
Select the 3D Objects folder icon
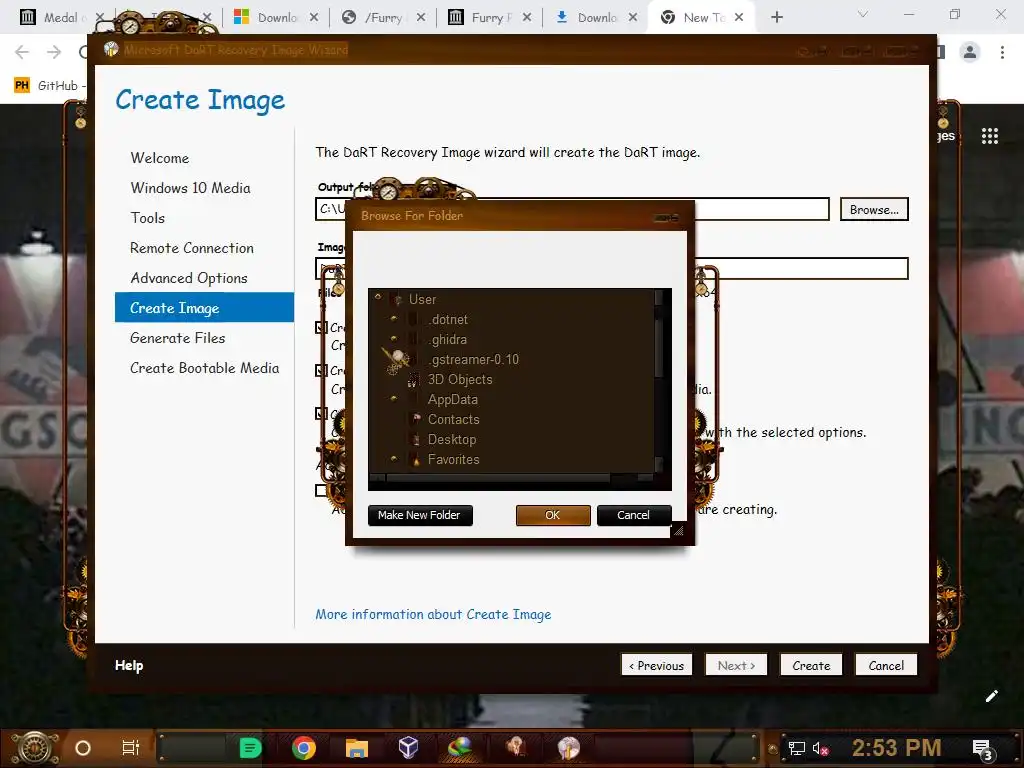[413, 379]
